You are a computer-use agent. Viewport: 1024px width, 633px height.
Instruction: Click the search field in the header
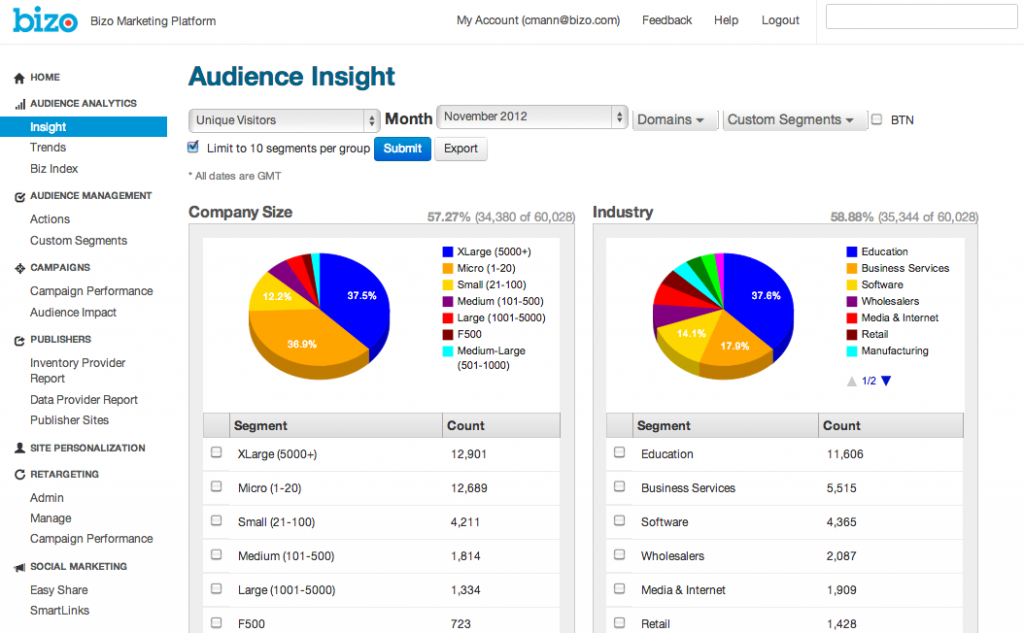[921, 16]
